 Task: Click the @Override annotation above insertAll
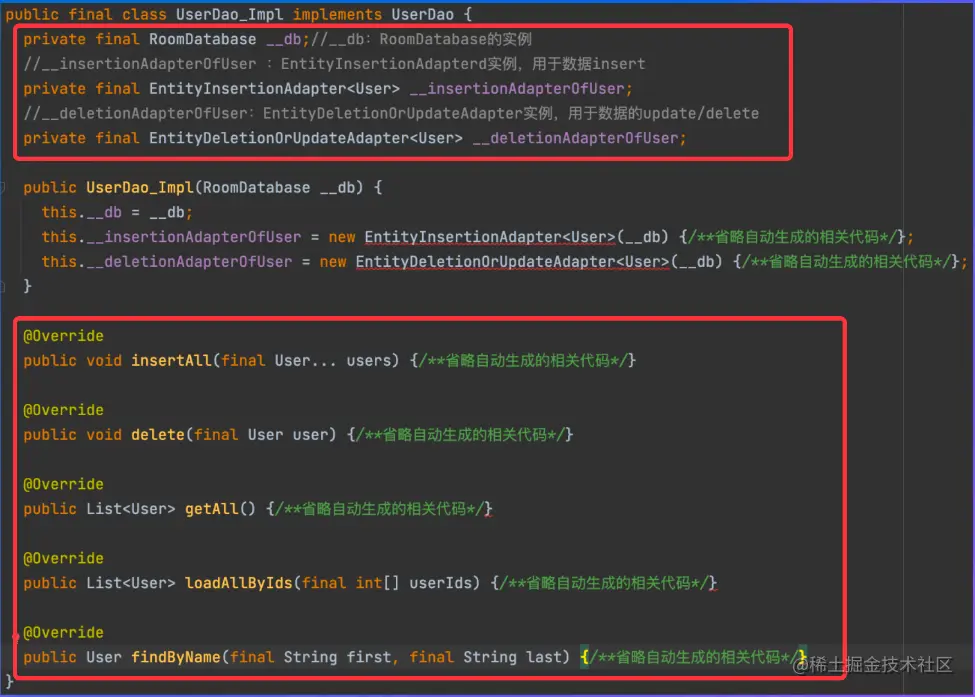pyautogui.click(x=63, y=336)
